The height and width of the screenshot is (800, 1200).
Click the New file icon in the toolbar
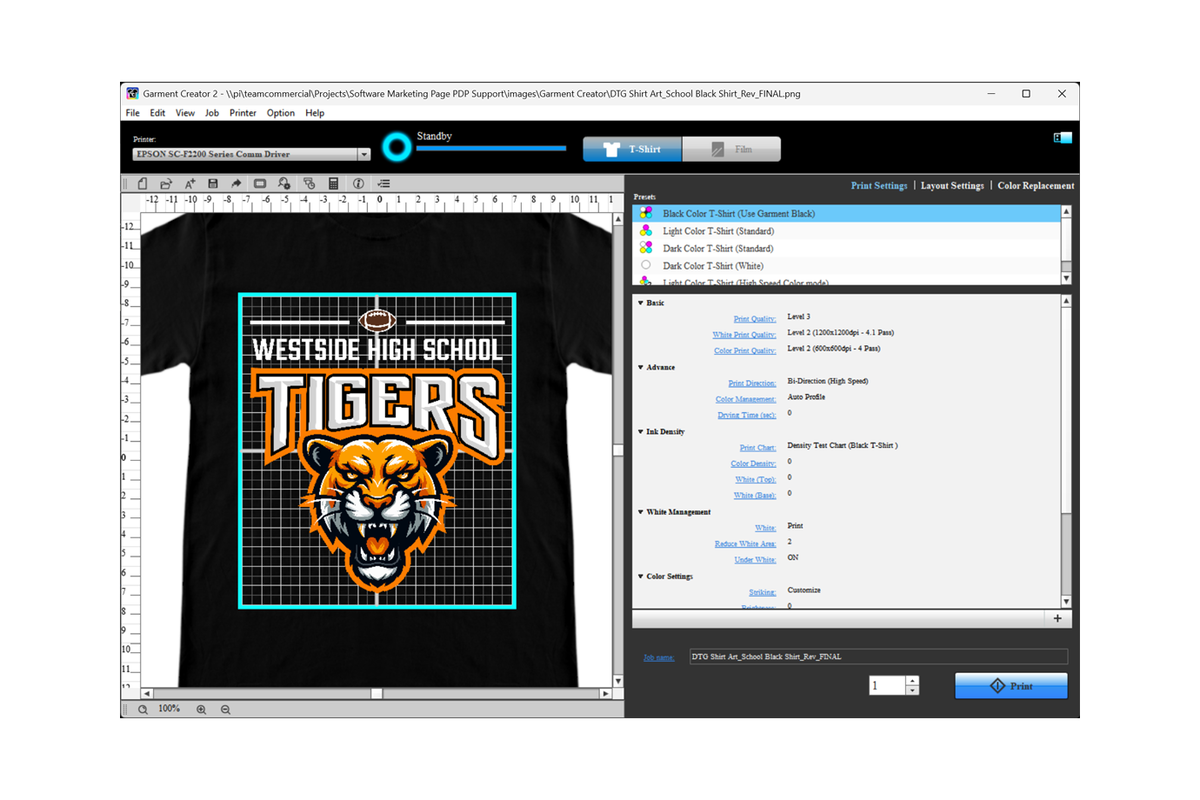pyautogui.click(x=142, y=184)
